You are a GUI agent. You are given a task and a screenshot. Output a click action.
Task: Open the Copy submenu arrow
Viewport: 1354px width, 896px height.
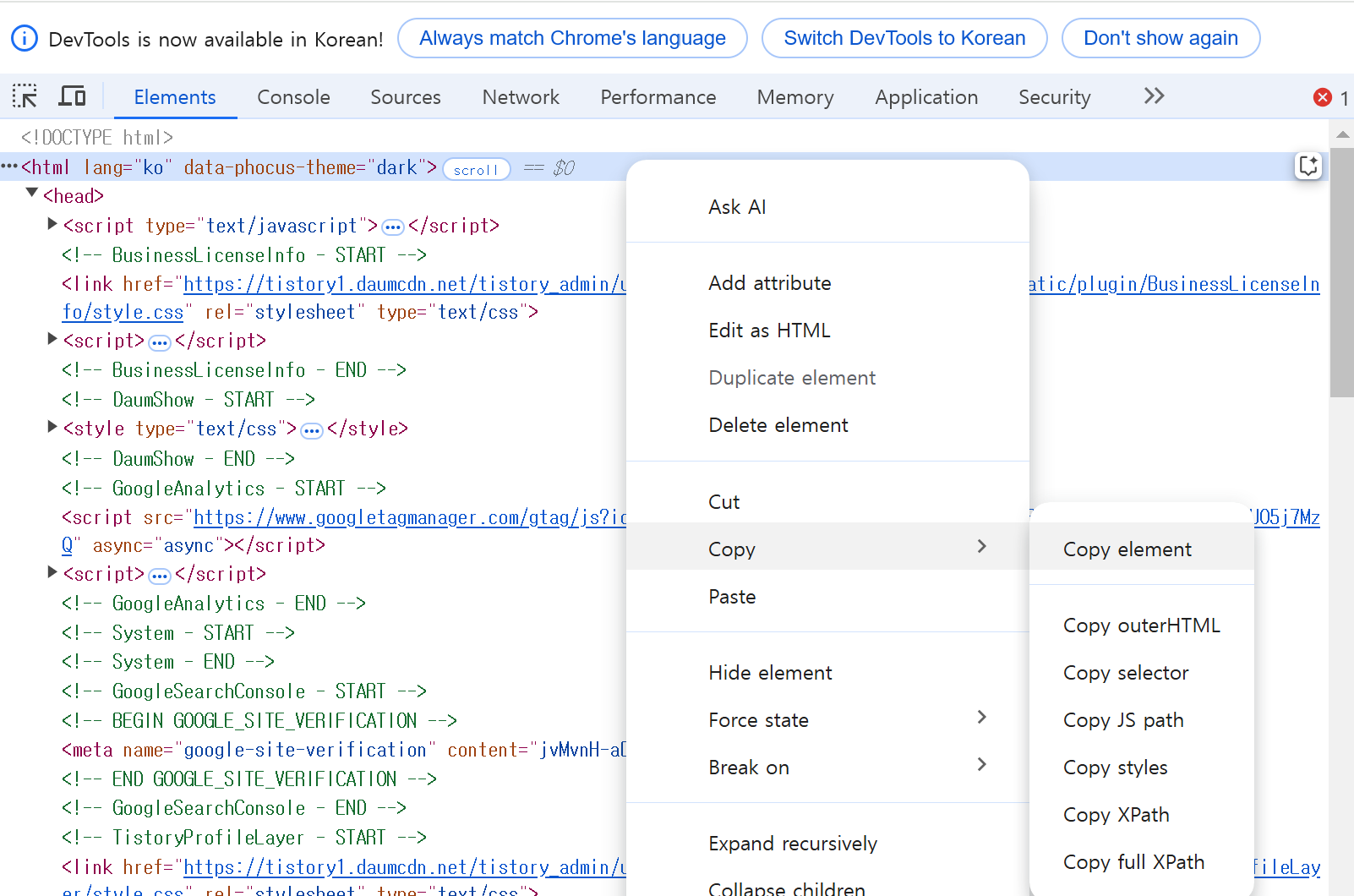pos(981,547)
